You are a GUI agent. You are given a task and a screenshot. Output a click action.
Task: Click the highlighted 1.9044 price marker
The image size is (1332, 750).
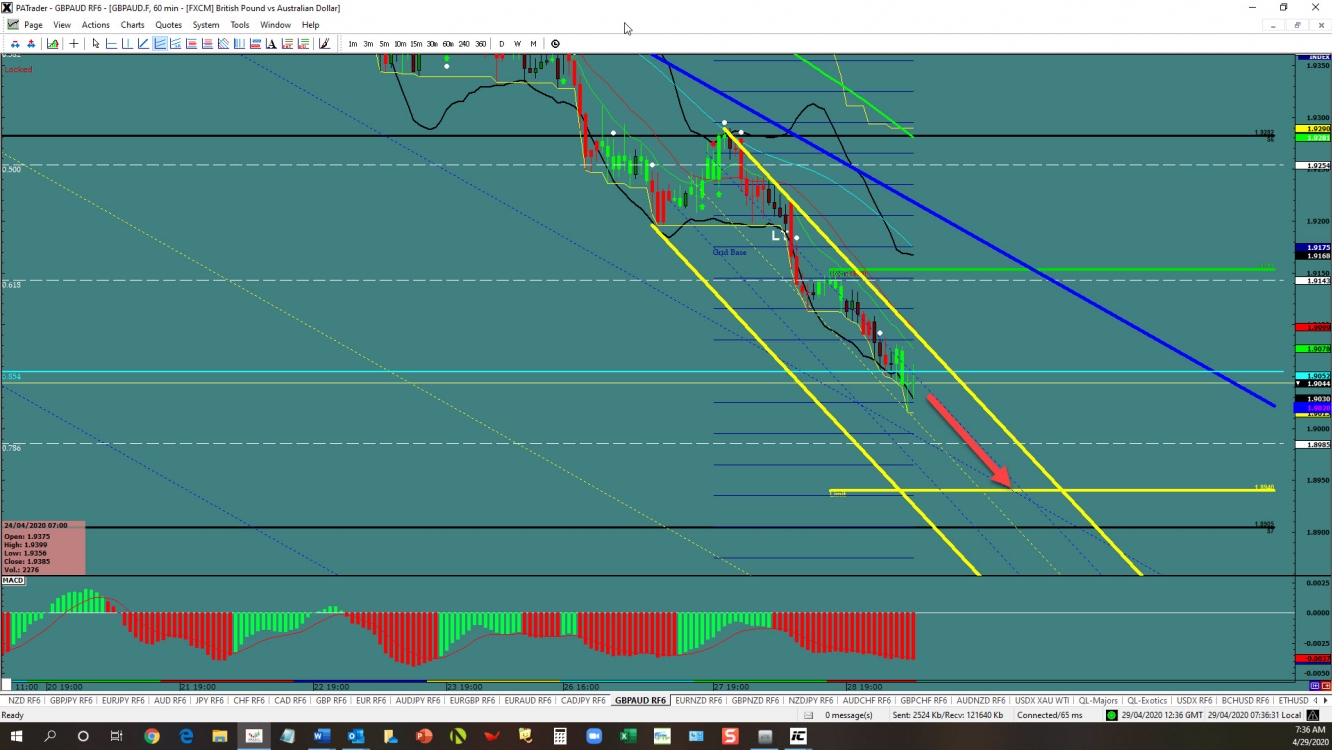tap(1310, 383)
